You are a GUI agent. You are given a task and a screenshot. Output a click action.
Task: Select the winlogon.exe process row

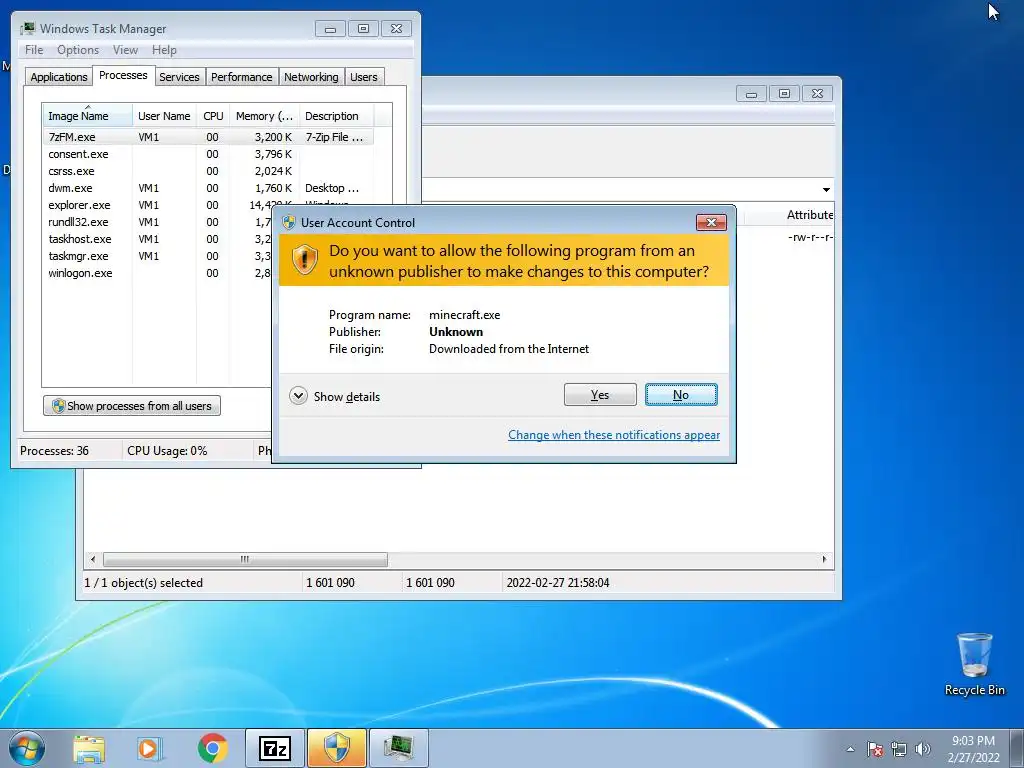(x=157, y=273)
